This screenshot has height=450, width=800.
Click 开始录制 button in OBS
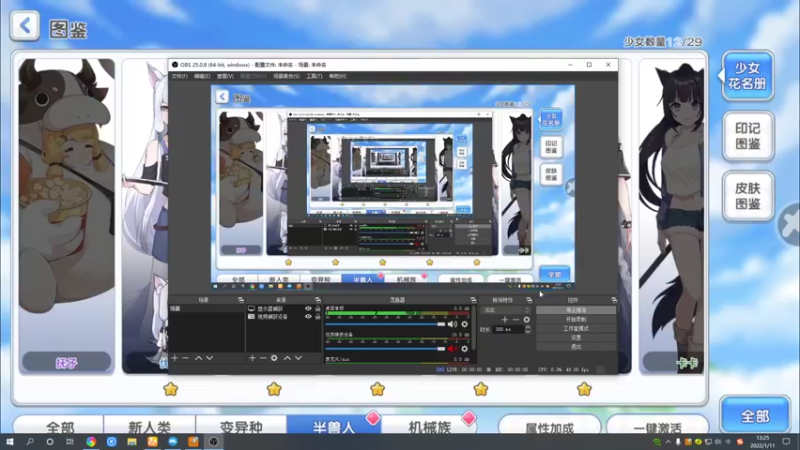point(576,319)
